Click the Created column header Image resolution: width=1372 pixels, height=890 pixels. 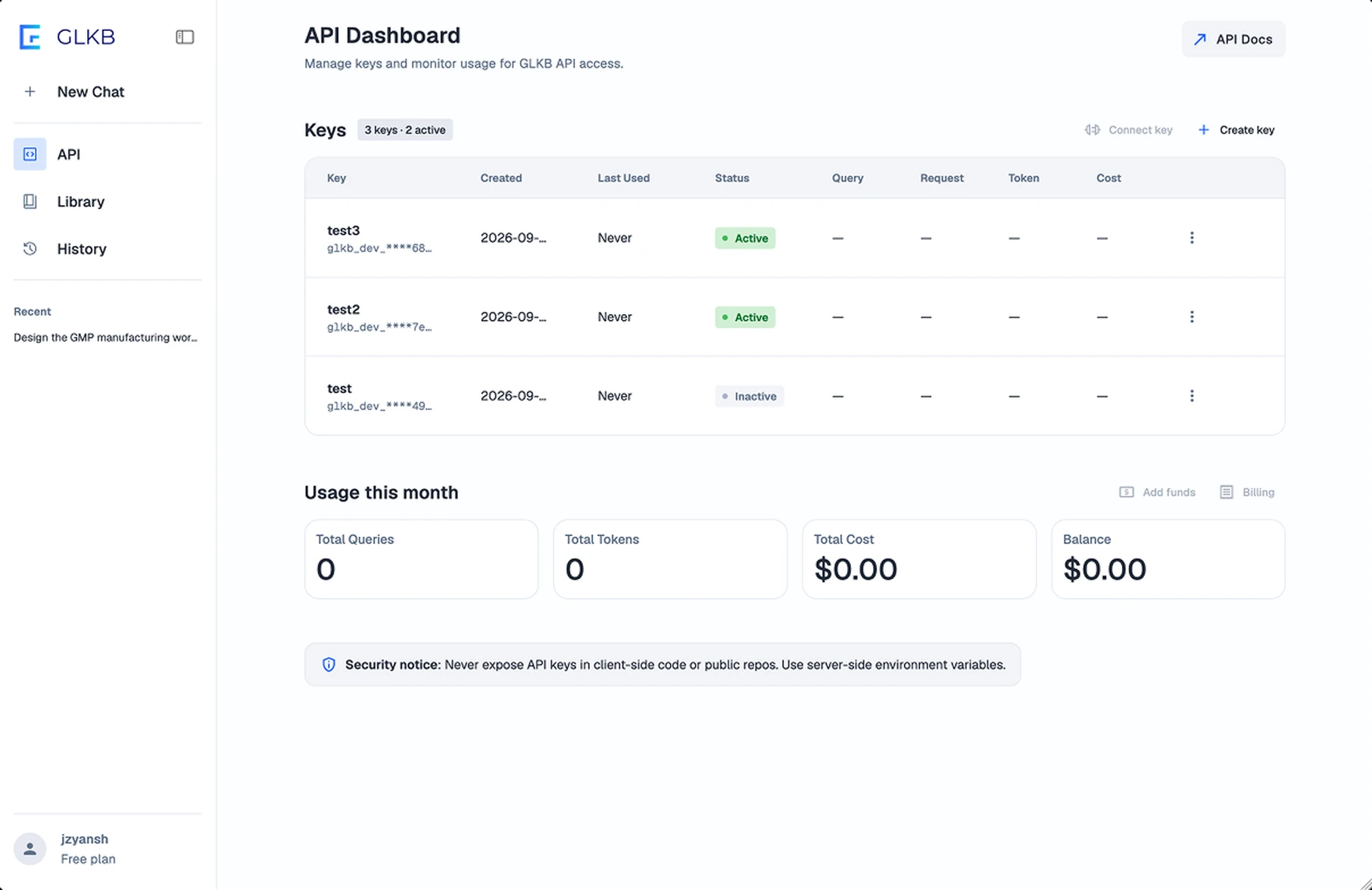coord(501,179)
